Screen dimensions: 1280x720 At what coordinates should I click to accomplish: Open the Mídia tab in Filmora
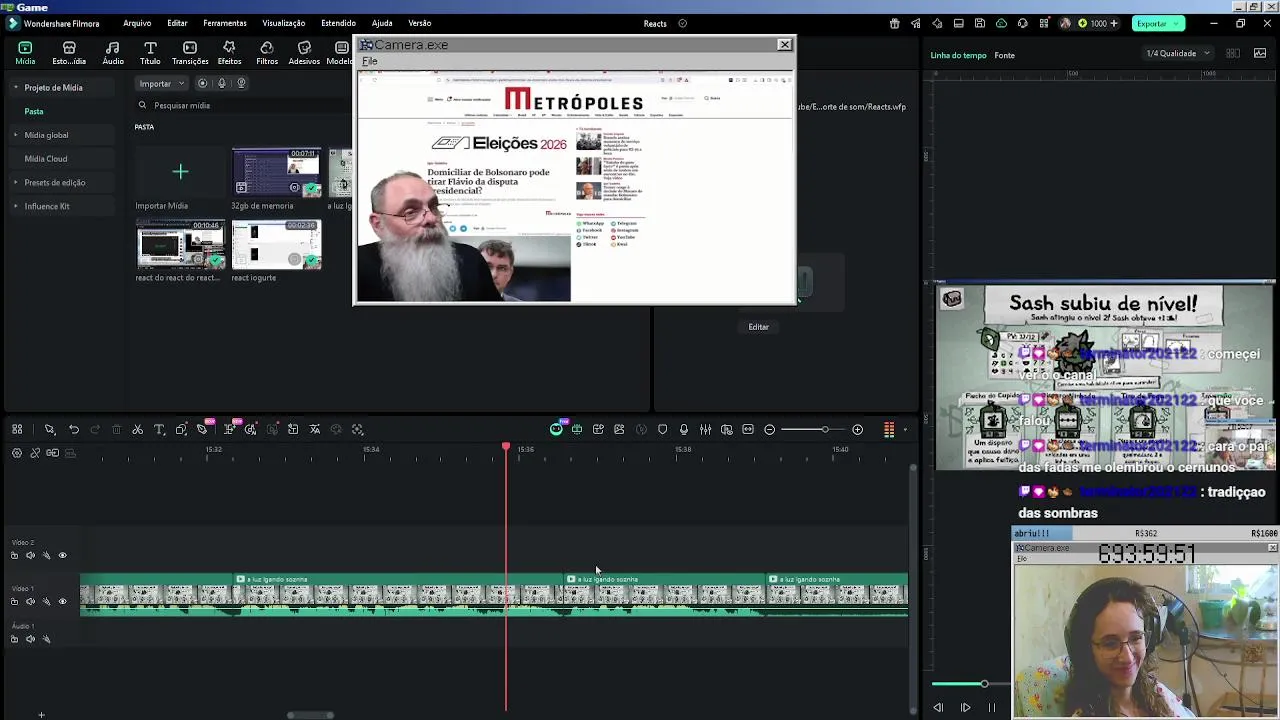pyautogui.click(x=25, y=53)
